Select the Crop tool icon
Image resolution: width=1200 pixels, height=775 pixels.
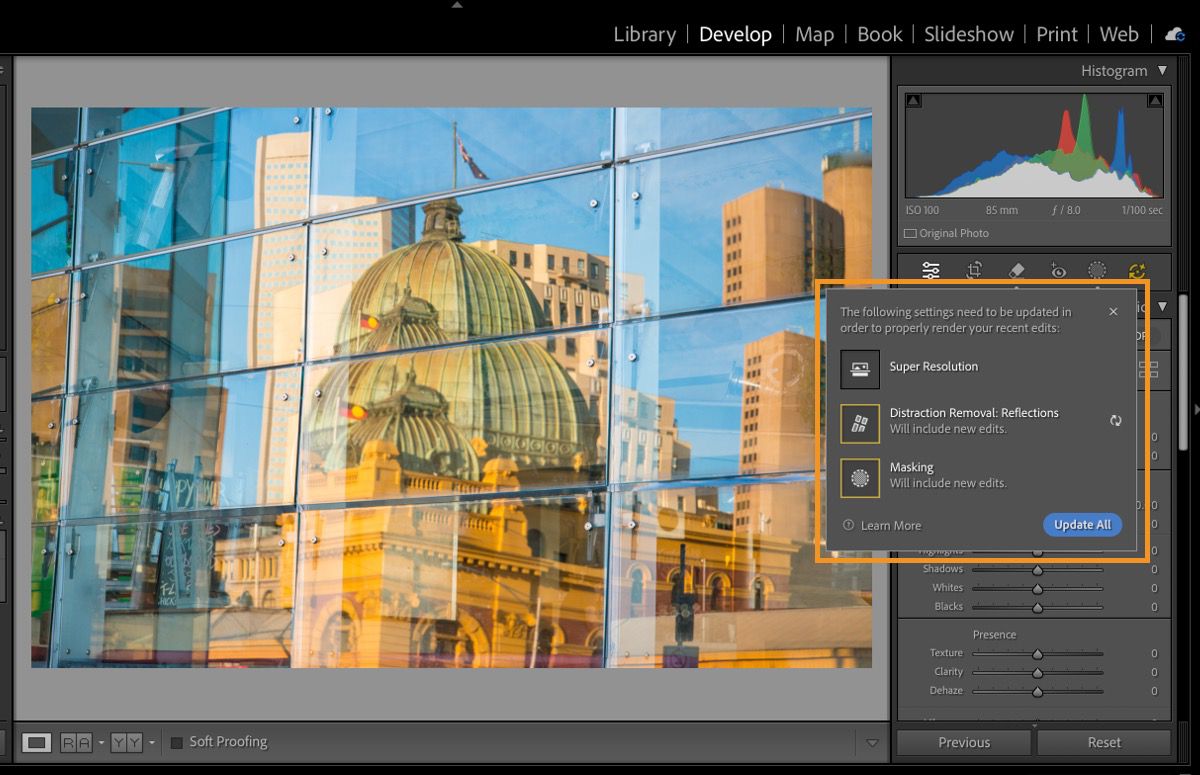coord(974,270)
